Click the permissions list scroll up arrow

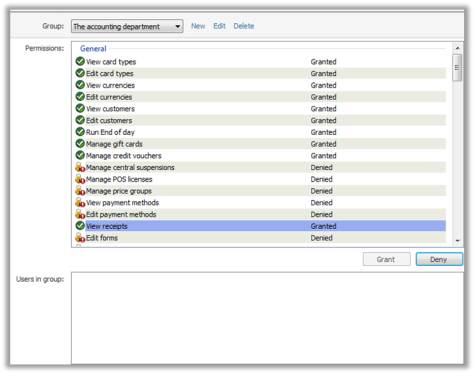[457, 48]
